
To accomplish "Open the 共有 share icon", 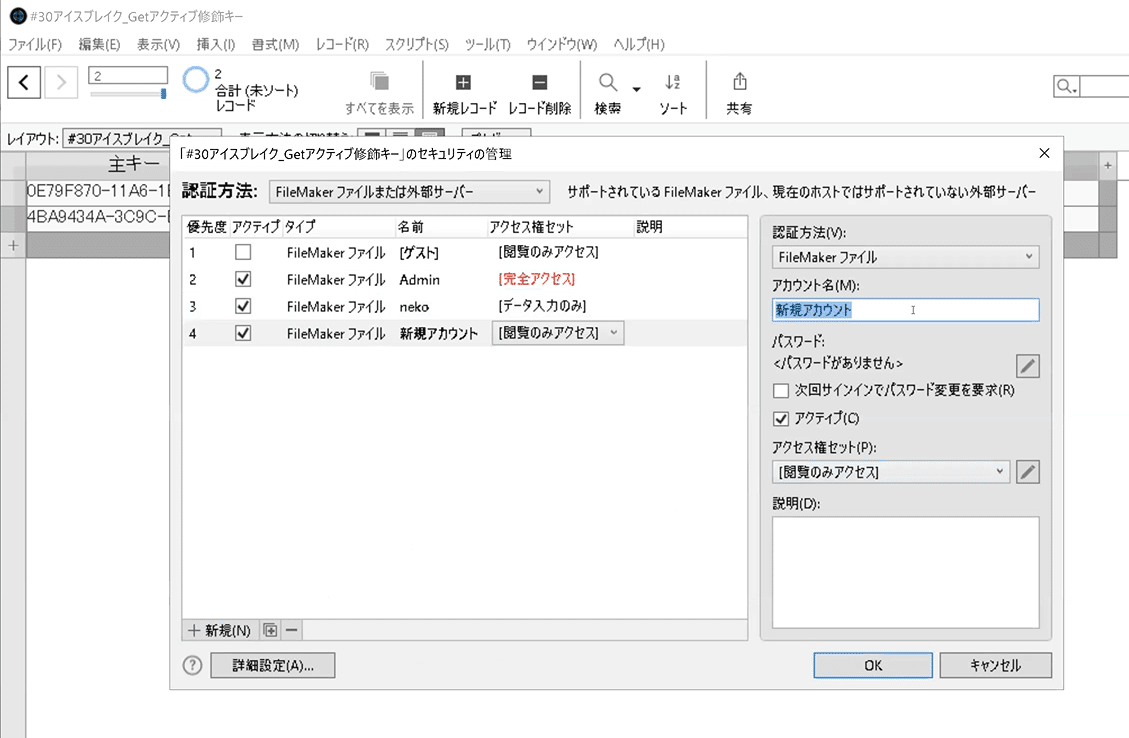I will pyautogui.click(x=739, y=81).
